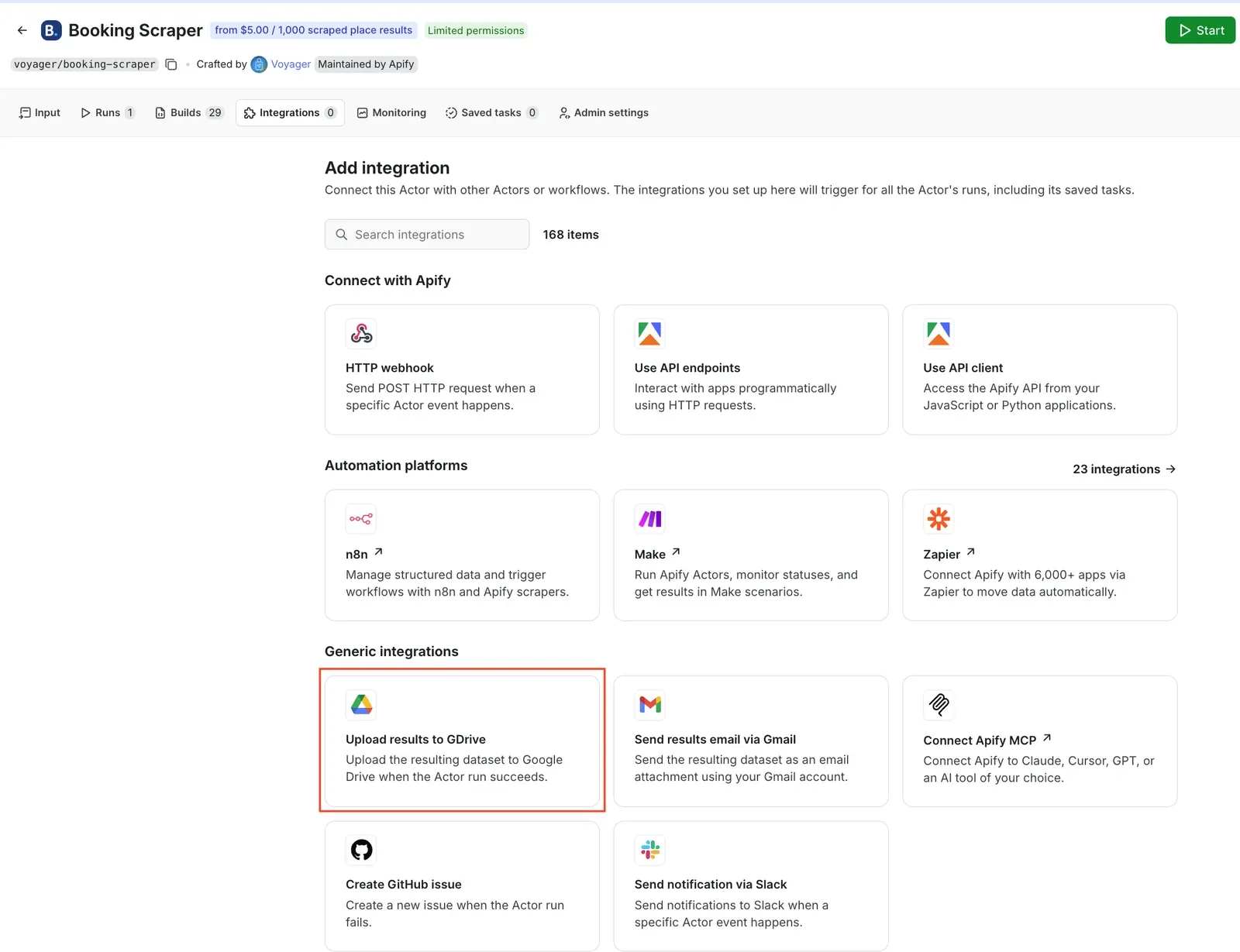
Task: Click the Search integrations field
Action: click(427, 235)
